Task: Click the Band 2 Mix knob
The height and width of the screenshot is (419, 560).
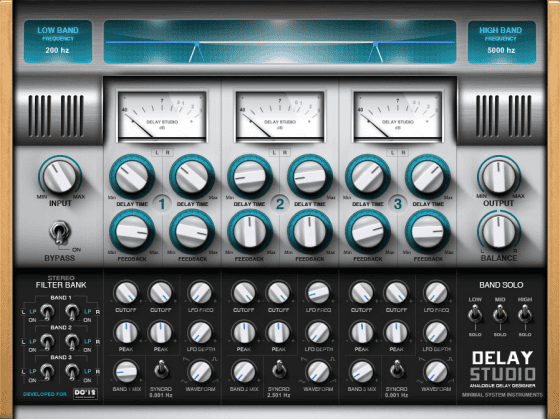Action: [x=244, y=372]
